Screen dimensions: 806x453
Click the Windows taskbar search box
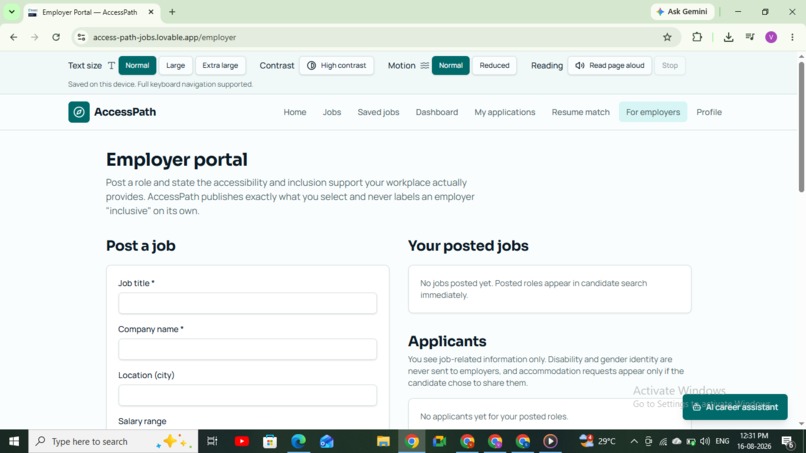click(113, 441)
